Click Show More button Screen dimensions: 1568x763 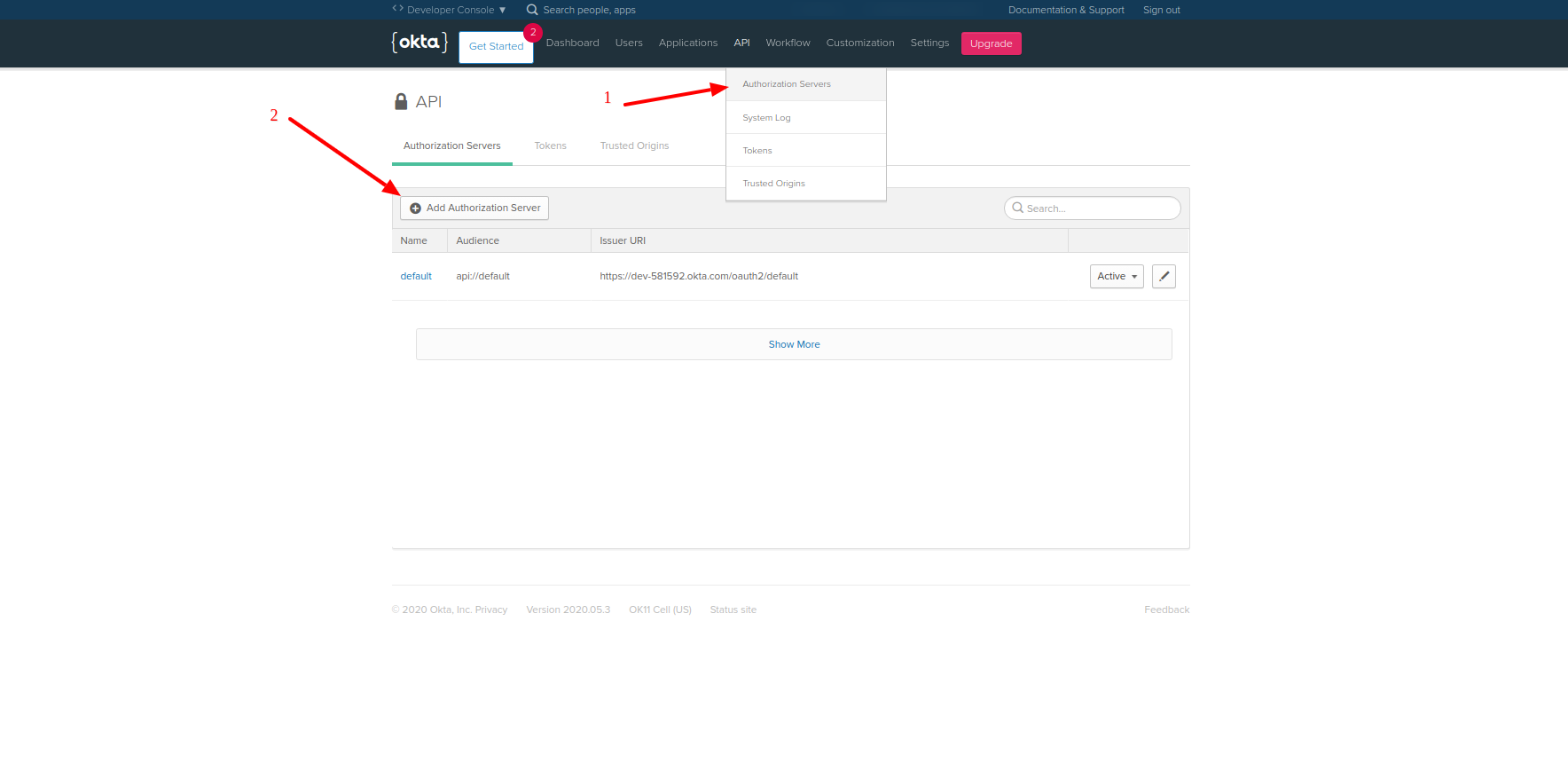coord(794,344)
